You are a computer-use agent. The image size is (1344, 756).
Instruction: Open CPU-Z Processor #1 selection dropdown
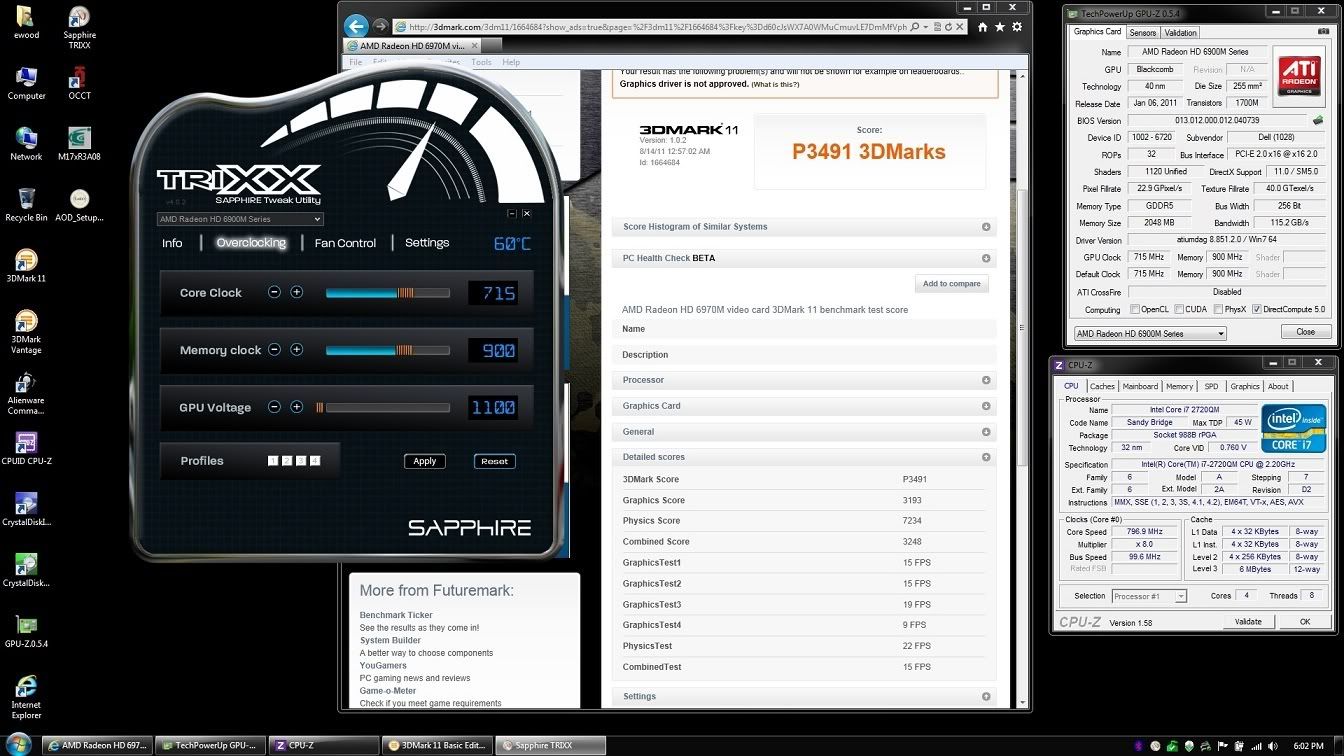[x=1149, y=596]
